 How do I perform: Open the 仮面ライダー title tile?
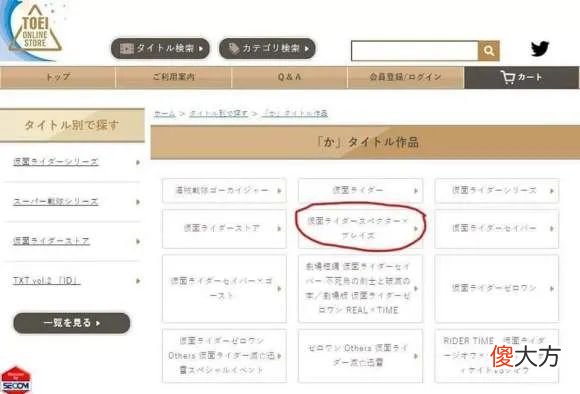(x=361, y=191)
